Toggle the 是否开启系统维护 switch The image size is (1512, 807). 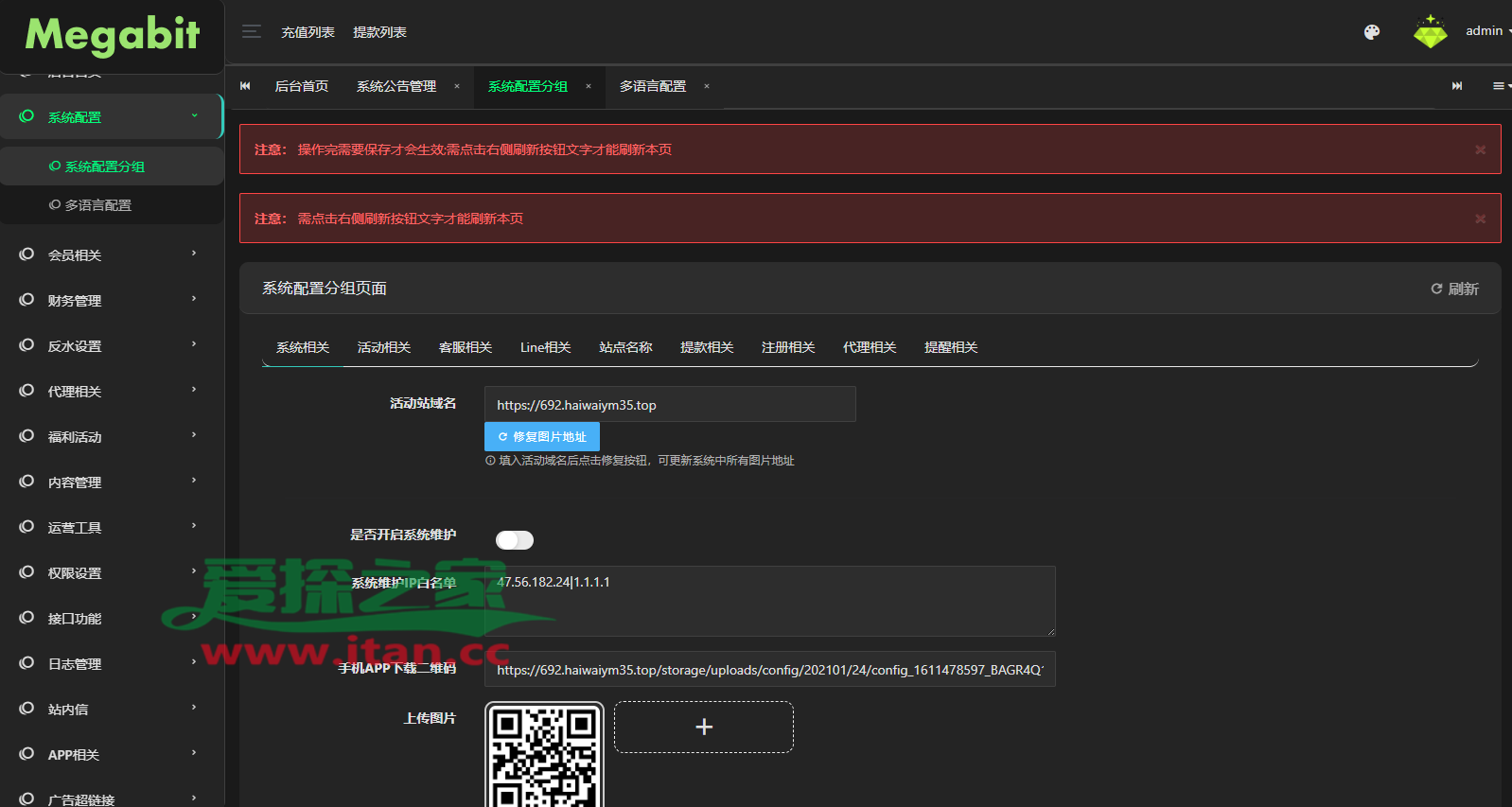click(515, 540)
